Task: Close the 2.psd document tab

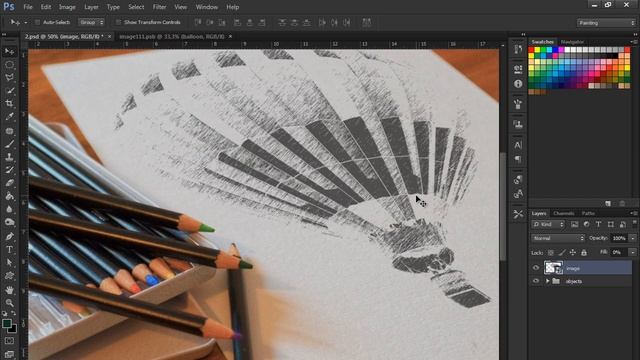Action: (109, 36)
